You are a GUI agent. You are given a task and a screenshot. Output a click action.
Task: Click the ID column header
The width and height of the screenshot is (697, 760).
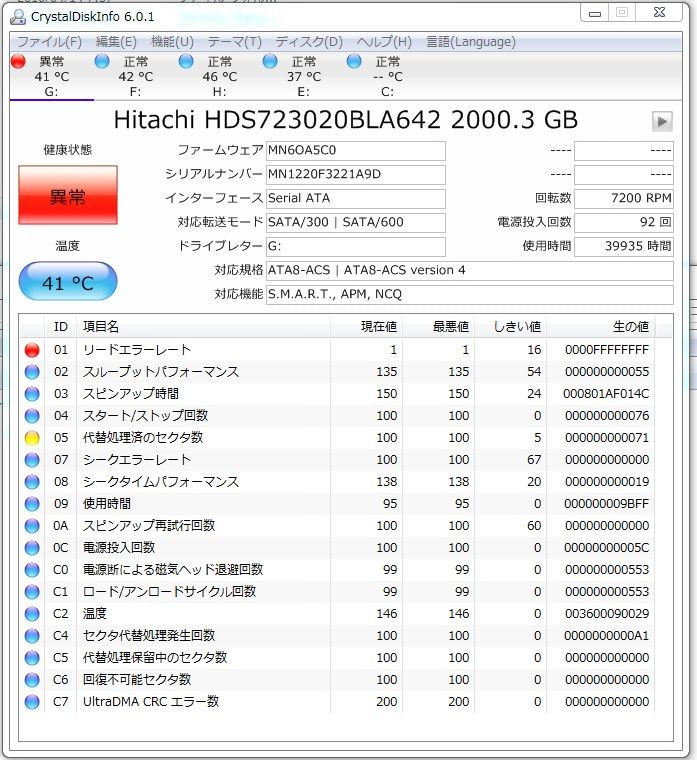[61, 327]
